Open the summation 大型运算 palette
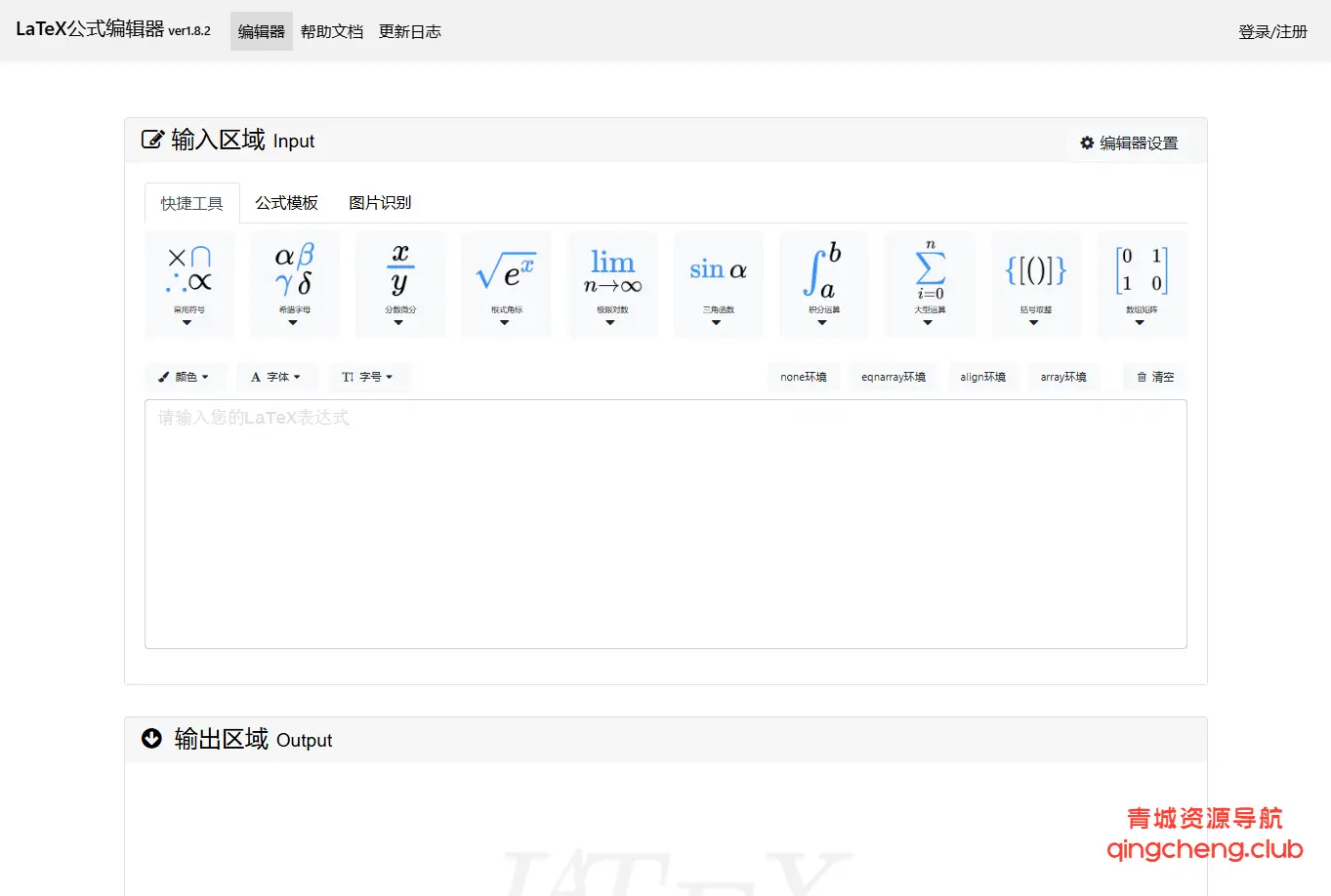 [x=930, y=284]
